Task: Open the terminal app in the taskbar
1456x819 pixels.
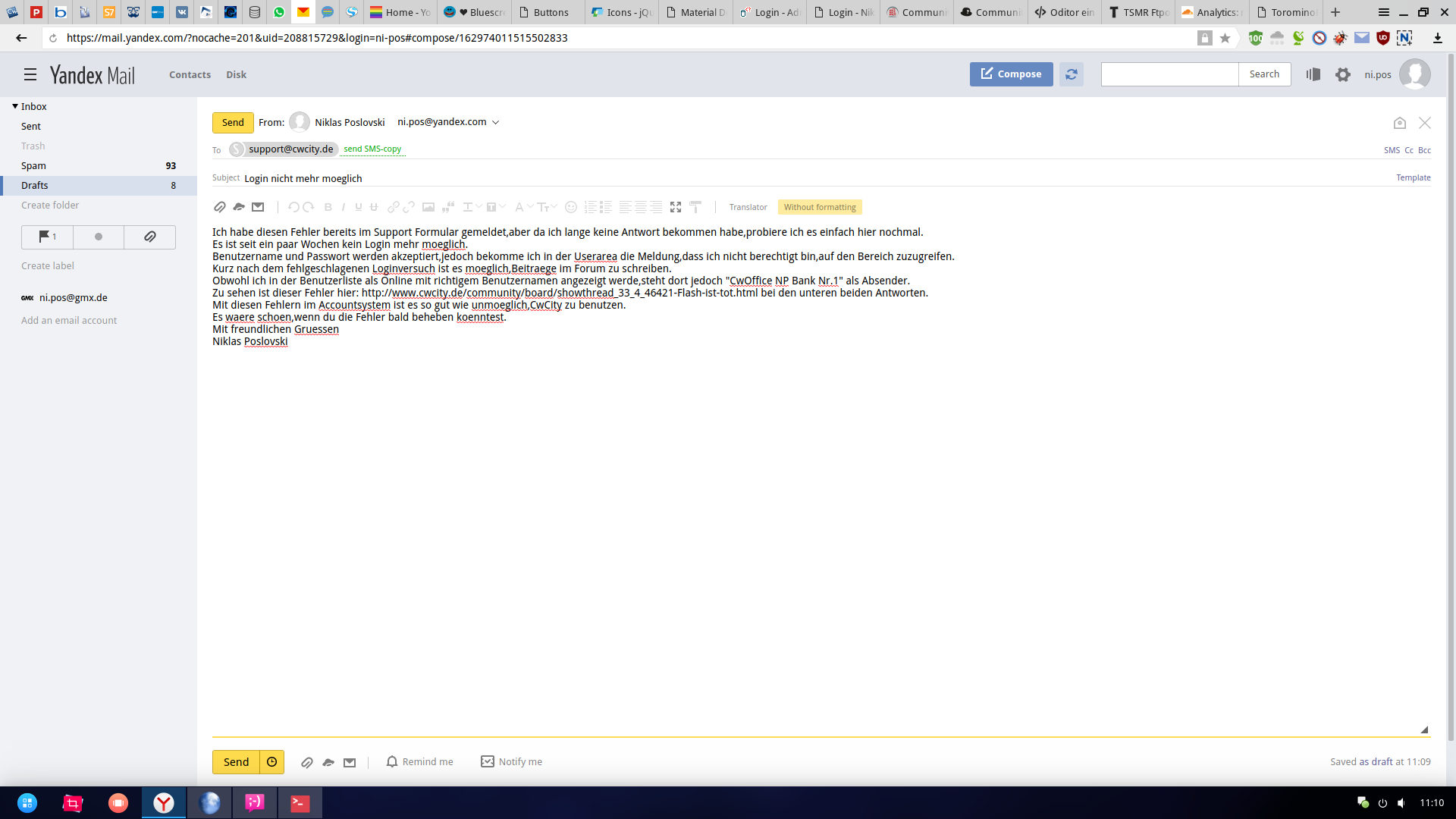Action: pos(300,803)
